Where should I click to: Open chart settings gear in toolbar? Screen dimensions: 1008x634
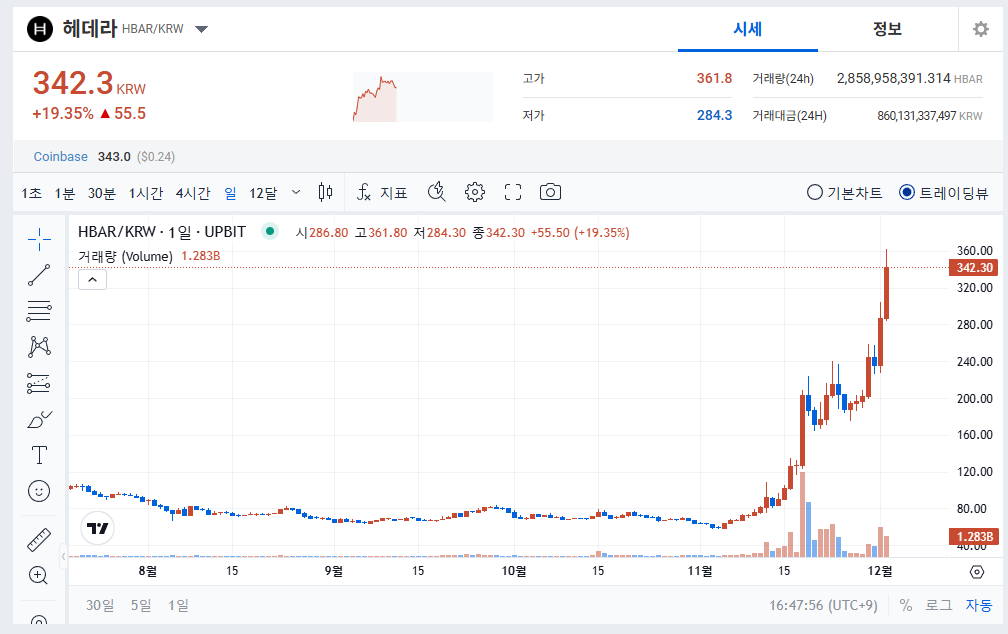(475, 192)
